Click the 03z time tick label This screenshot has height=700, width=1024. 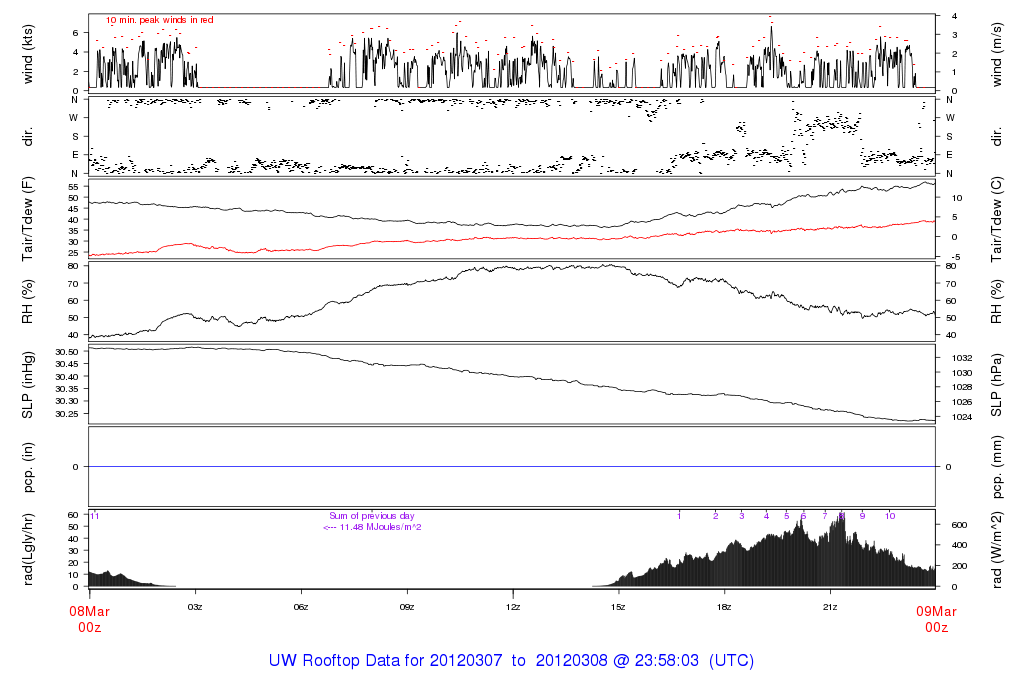pyautogui.click(x=195, y=606)
